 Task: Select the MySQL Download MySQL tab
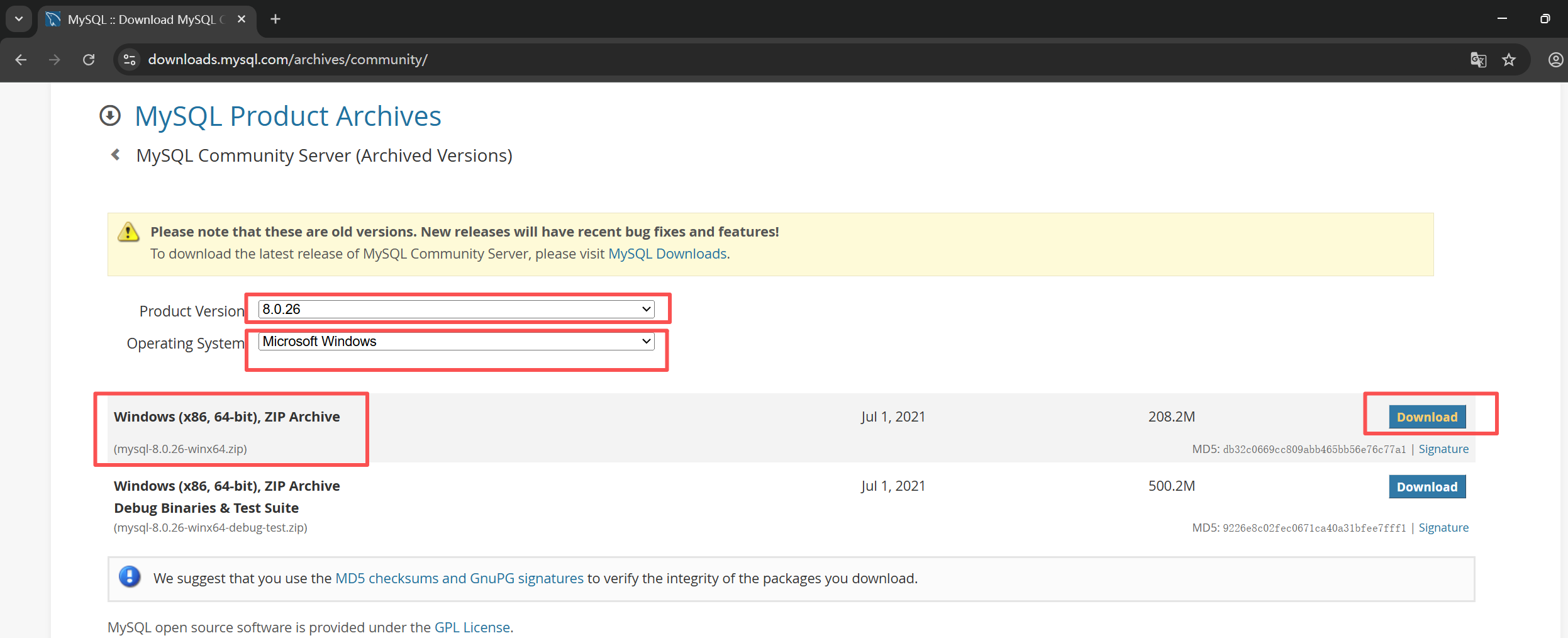pyautogui.click(x=147, y=20)
